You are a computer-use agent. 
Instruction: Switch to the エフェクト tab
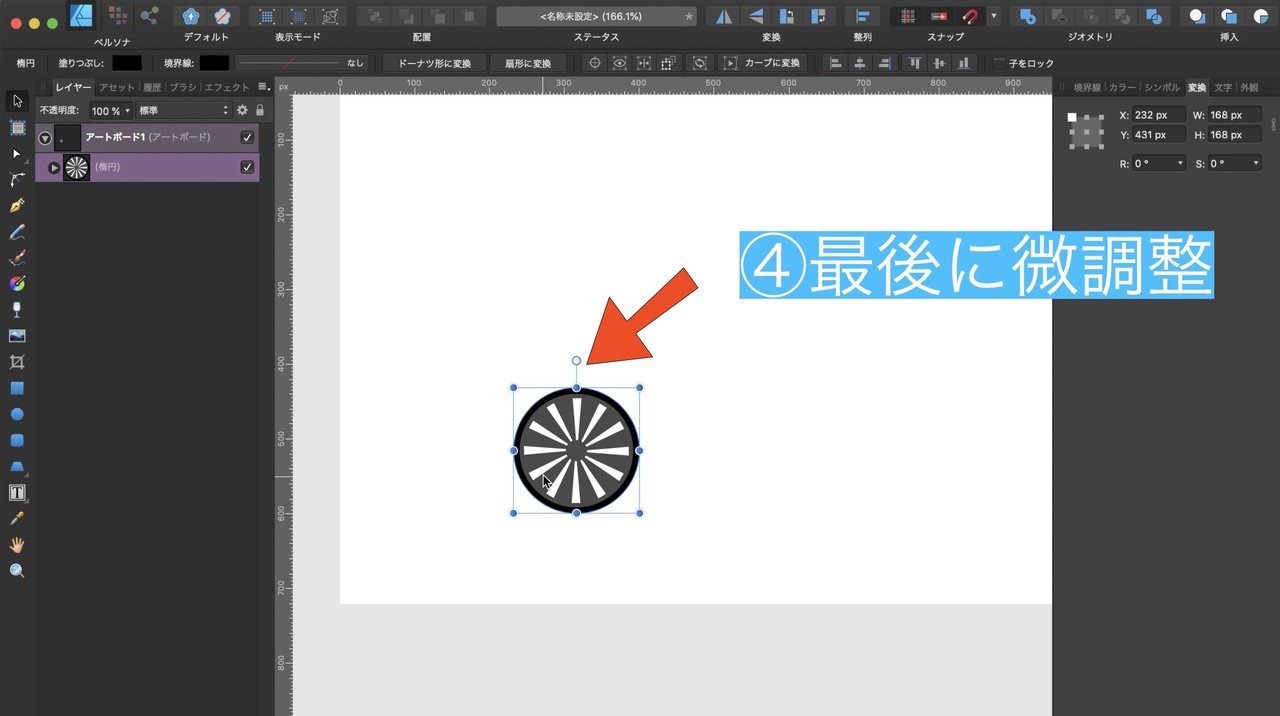[227, 87]
